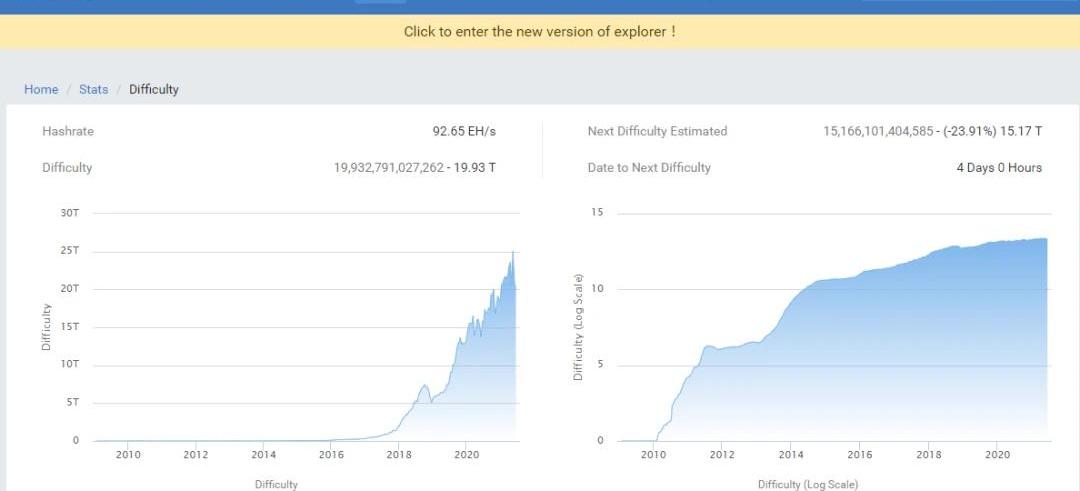Click the 92.65 EH/s hashrate value

(464, 131)
